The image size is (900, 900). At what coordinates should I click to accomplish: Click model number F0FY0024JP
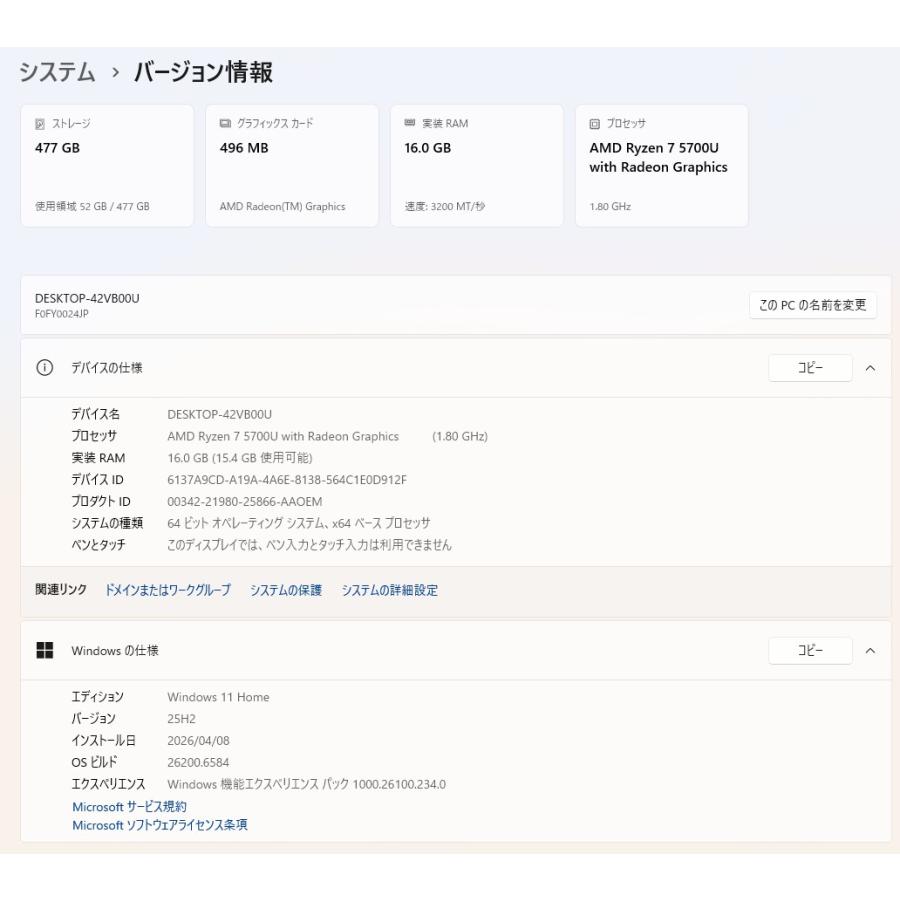click(x=61, y=314)
